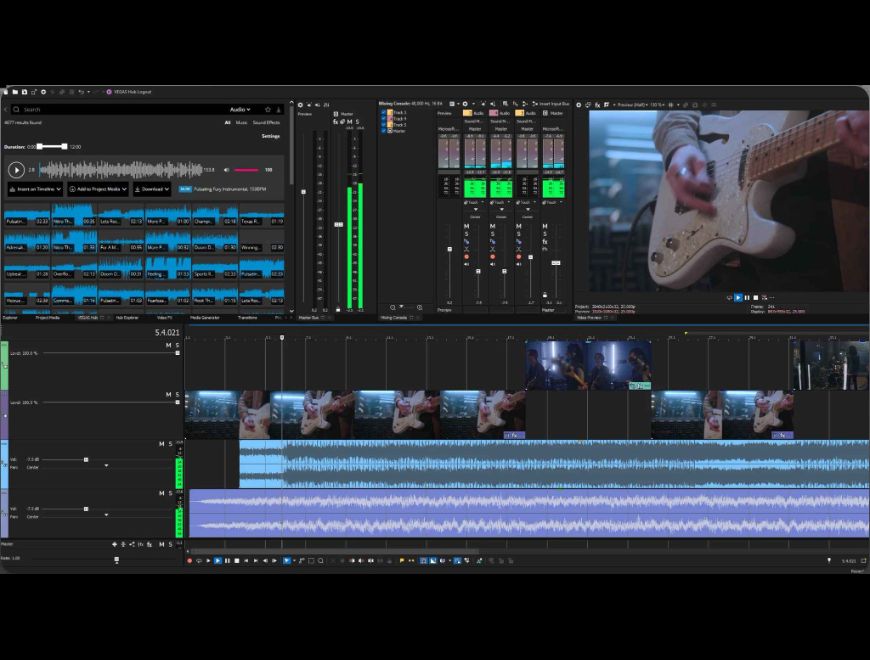Filter results by Sound Effects
Screen dimensions: 870x660
tap(266, 123)
